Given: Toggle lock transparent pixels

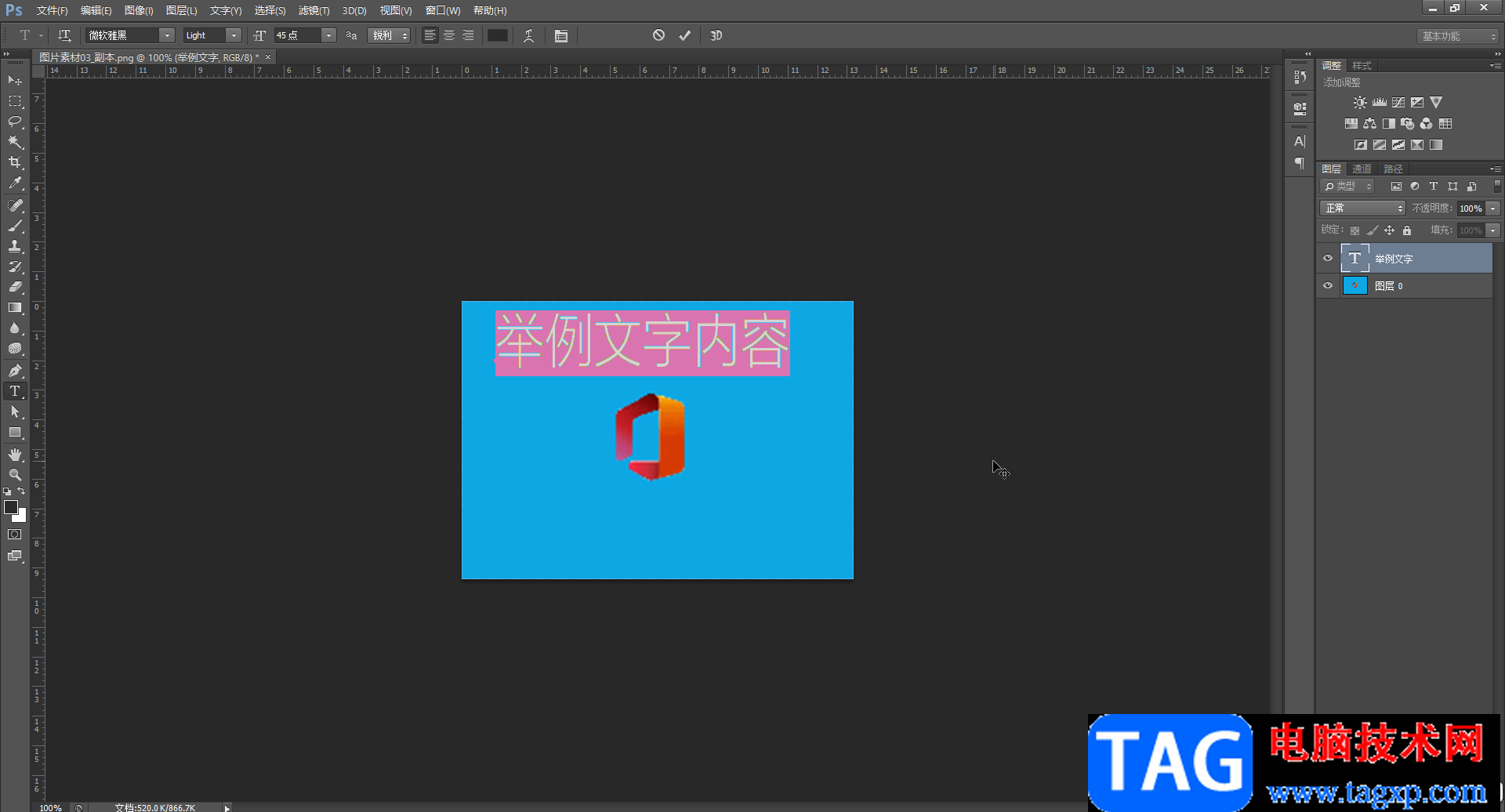Looking at the screenshot, I should (x=1354, y=230).
